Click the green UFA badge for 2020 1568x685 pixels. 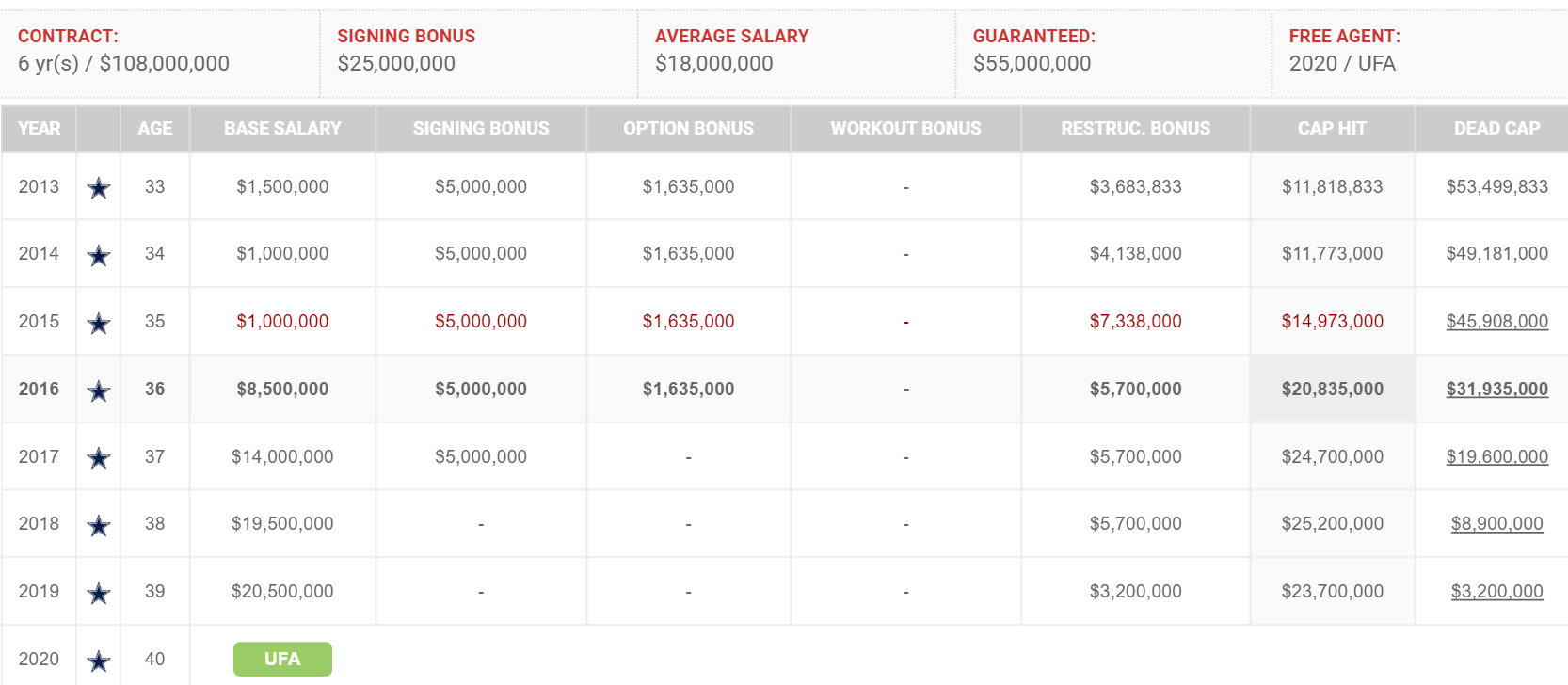282,659
